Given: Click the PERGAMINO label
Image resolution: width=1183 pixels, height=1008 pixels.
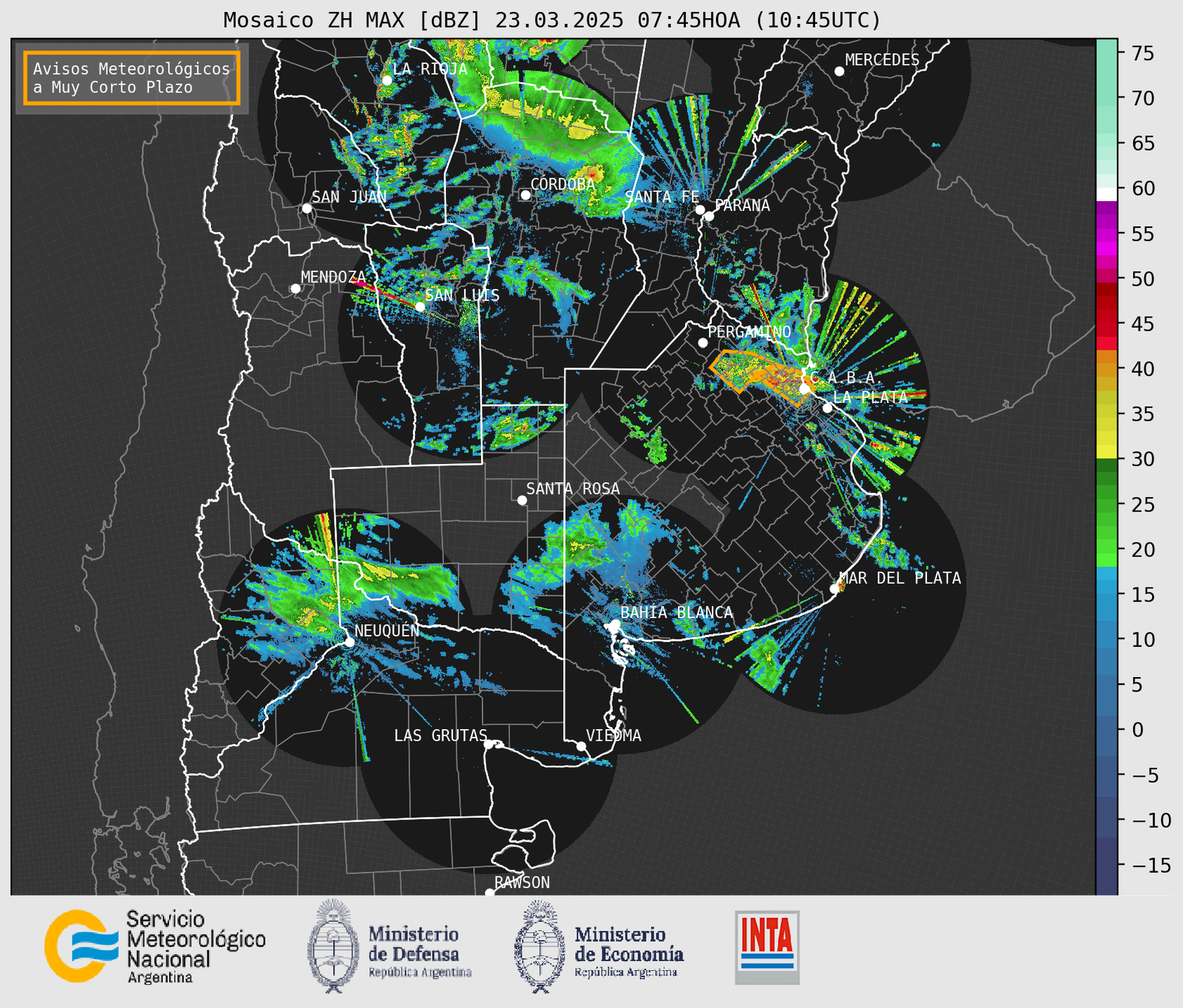Looking at the screenshot, I should click(x=750, y=332).
